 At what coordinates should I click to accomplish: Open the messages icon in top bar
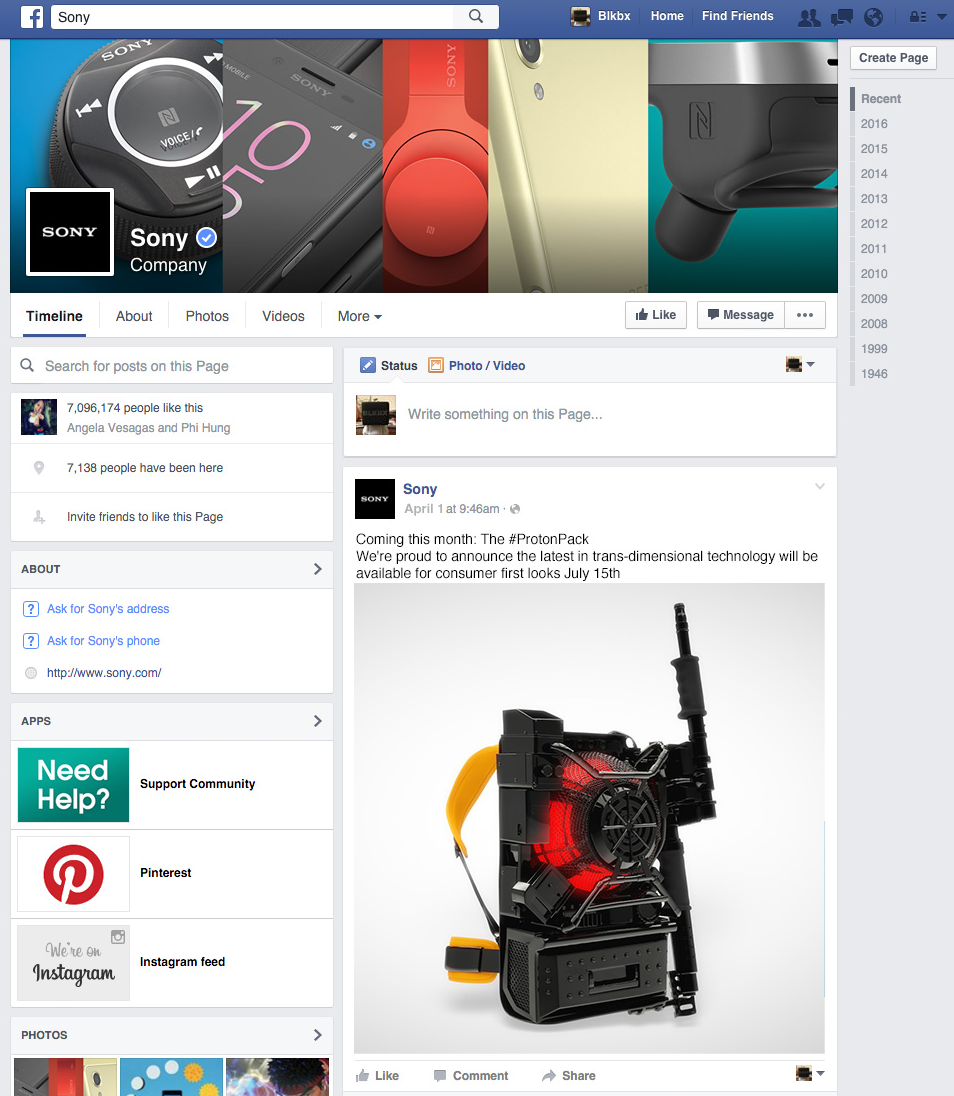coord(841,17)
